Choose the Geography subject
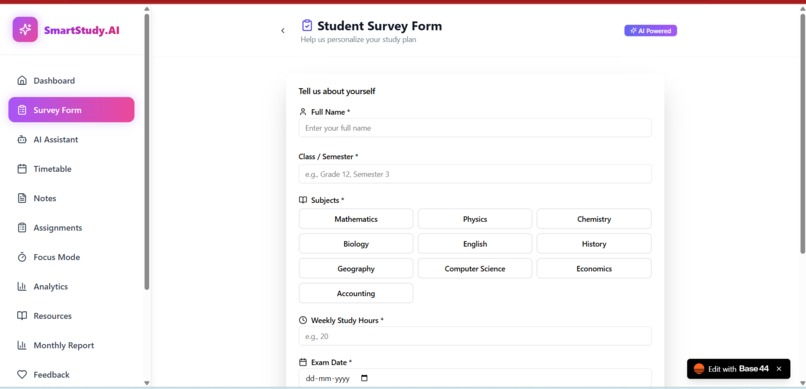 pos(356,269)
